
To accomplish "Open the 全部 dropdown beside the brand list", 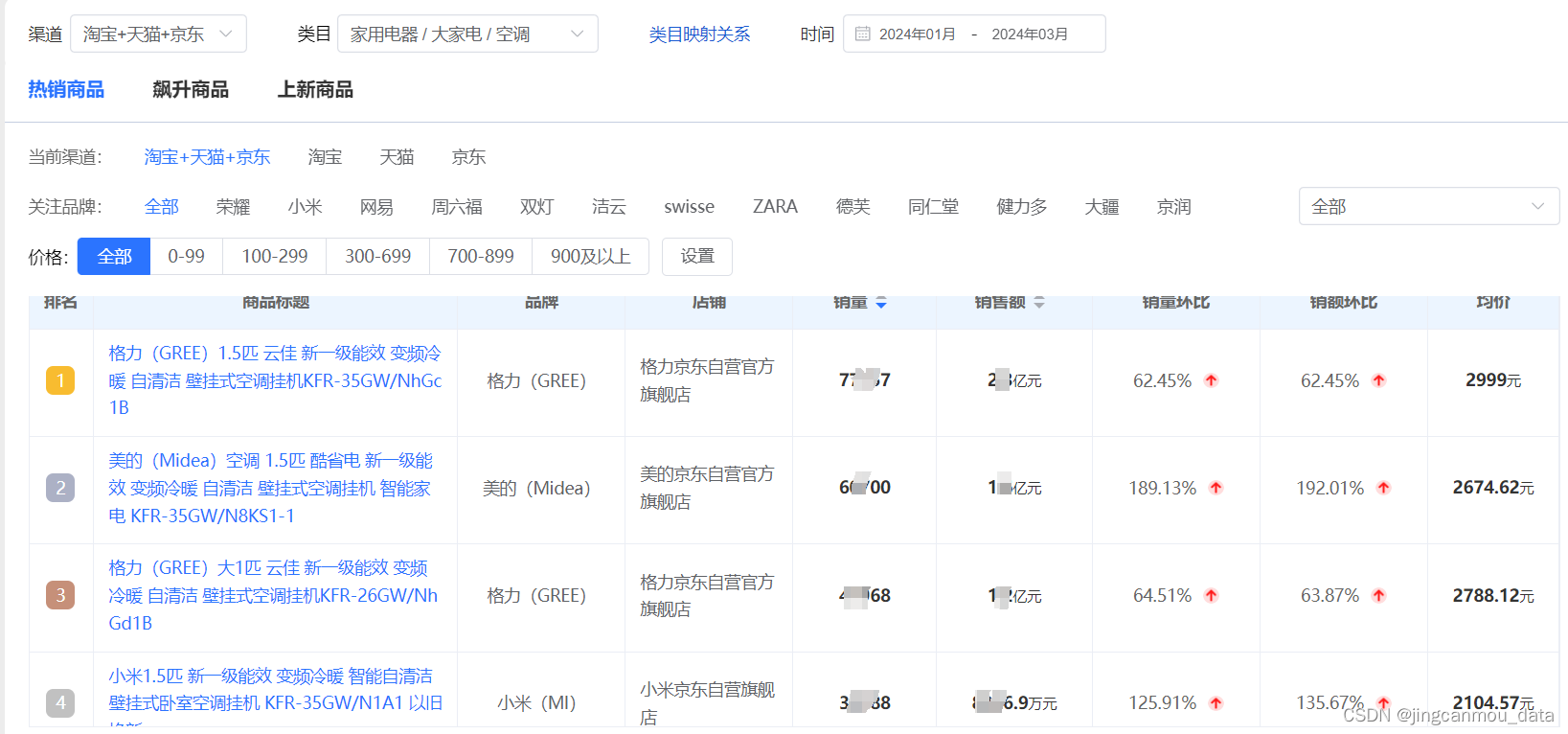I will point(1428,206).
